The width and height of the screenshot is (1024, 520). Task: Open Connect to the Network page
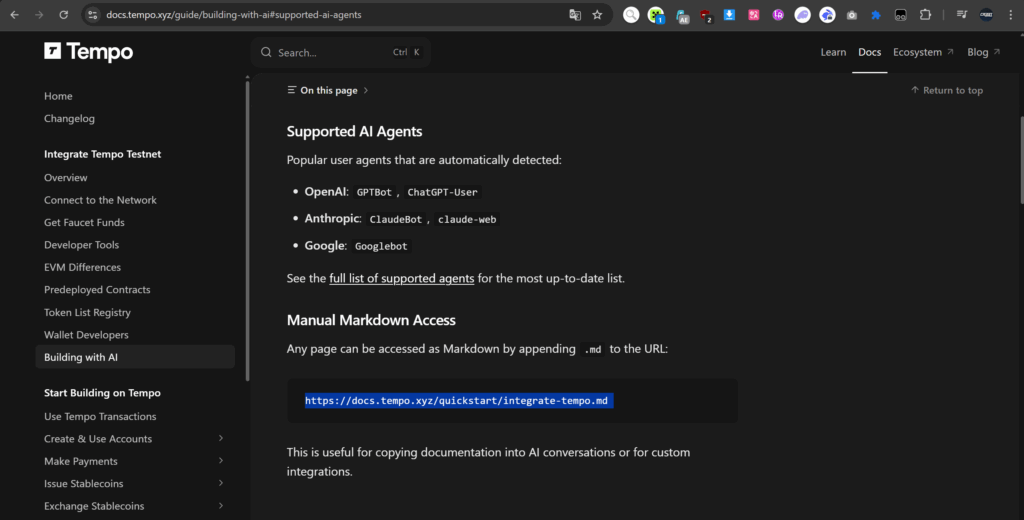(x=100, y=200)
